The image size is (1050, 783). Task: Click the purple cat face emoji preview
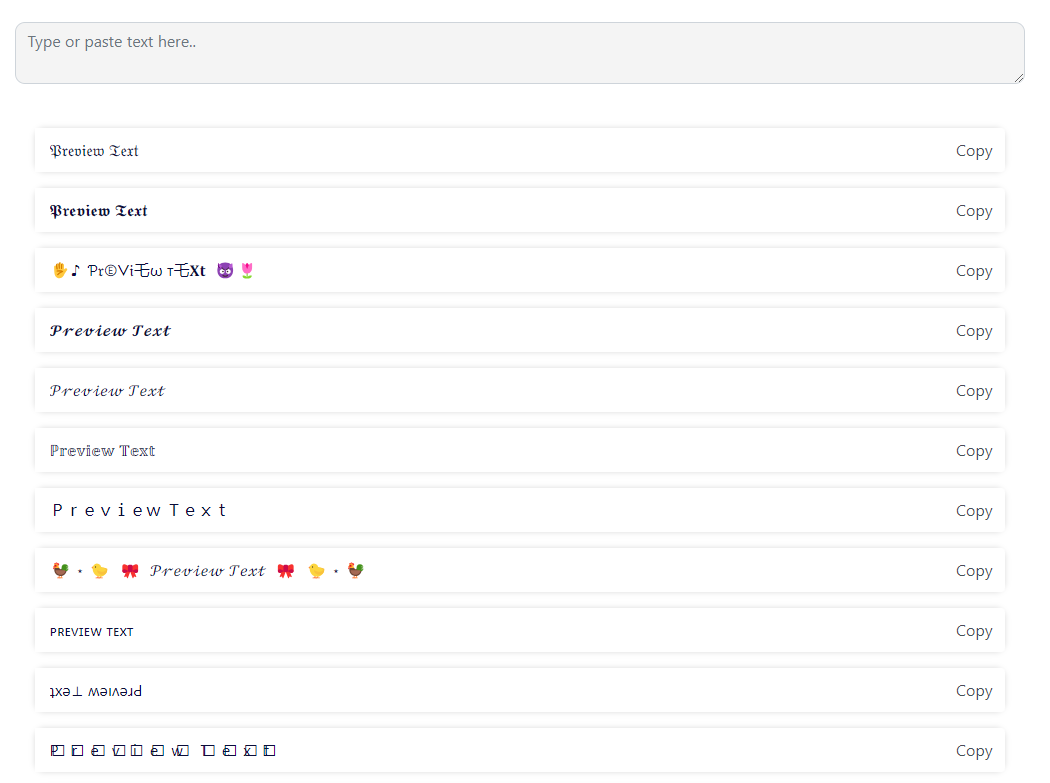tap(224, 270)
